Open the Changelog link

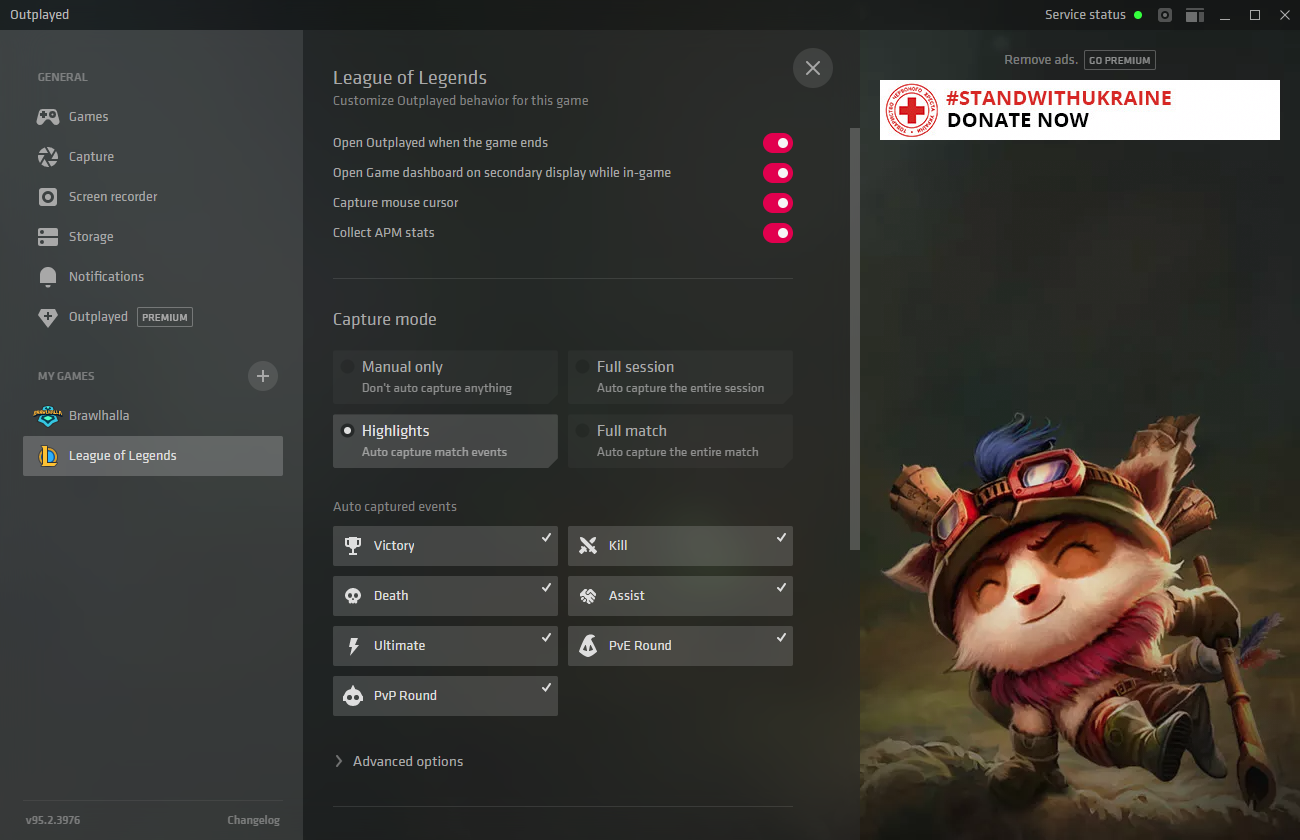[253, 820]
